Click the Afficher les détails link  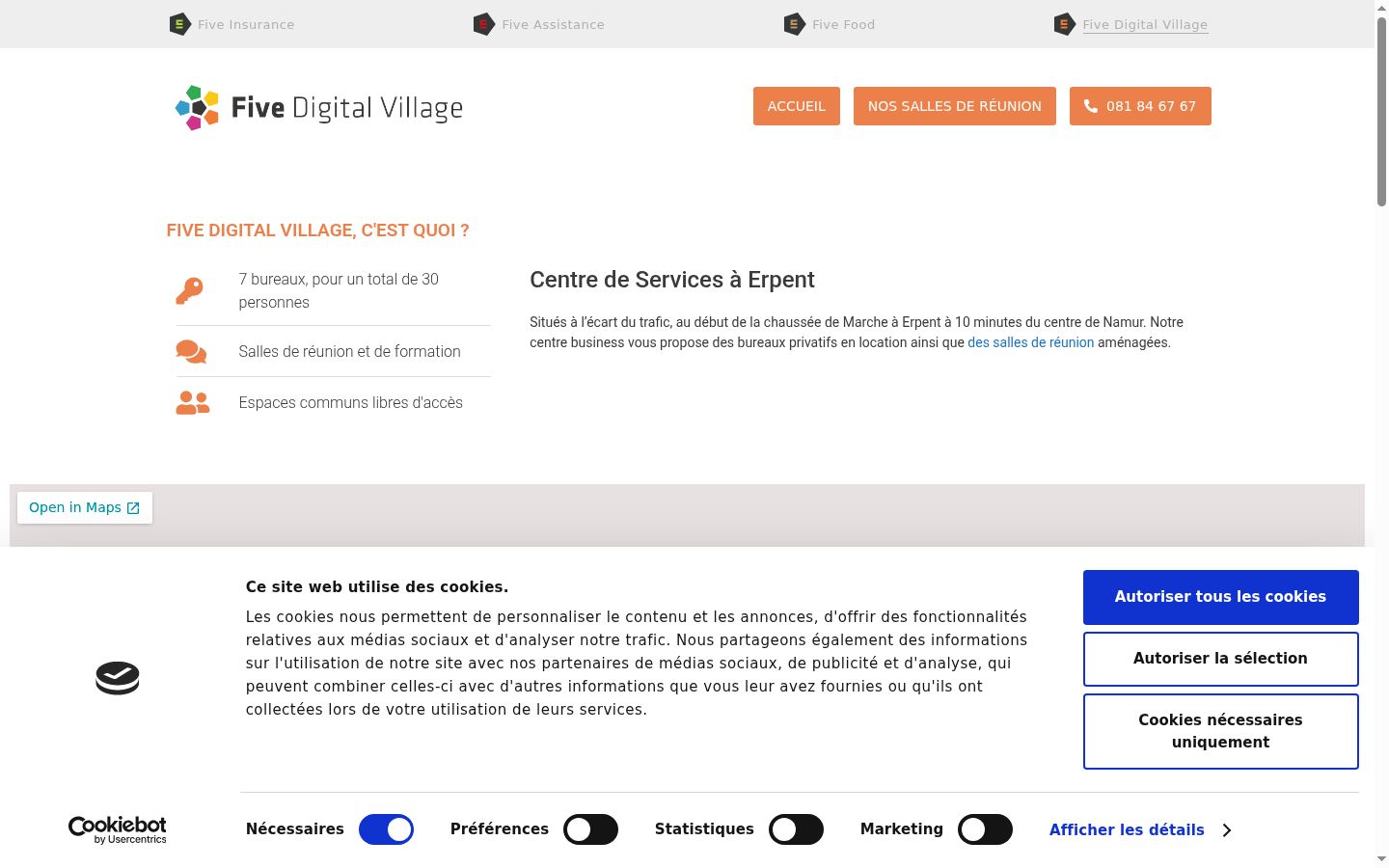point(1127,830)
